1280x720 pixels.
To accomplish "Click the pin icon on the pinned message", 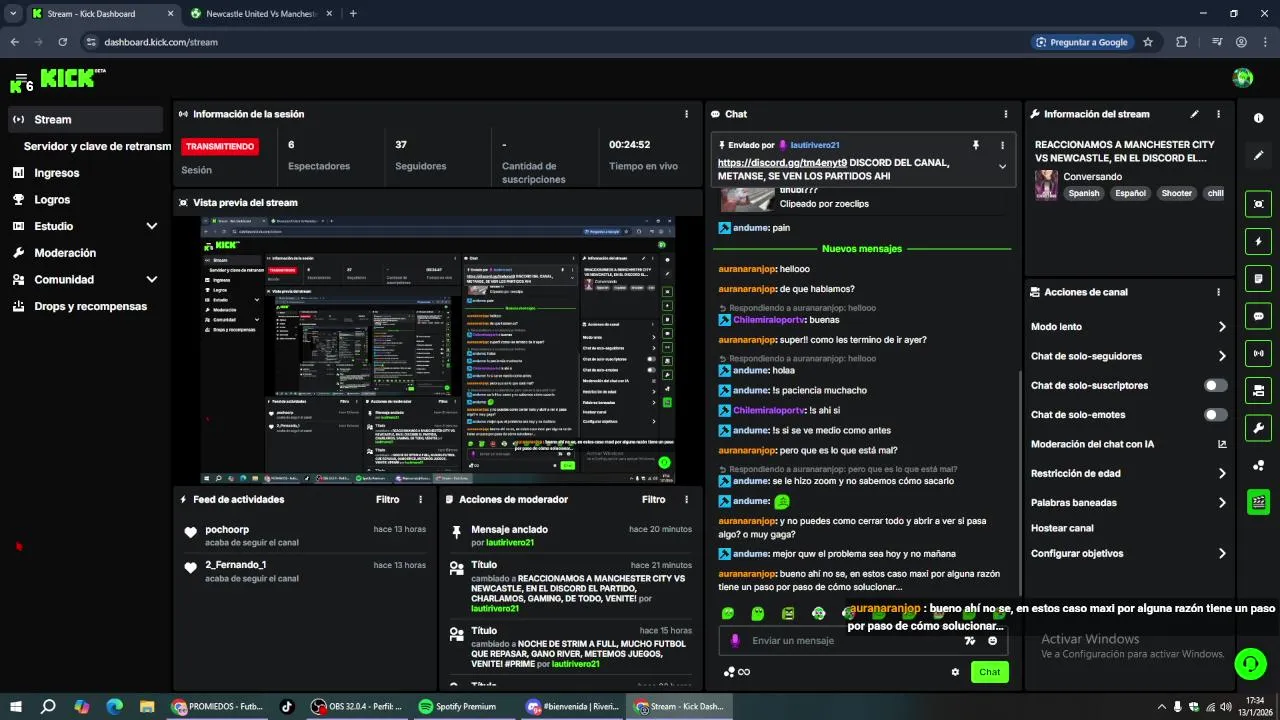I will (x=976, y=145).
